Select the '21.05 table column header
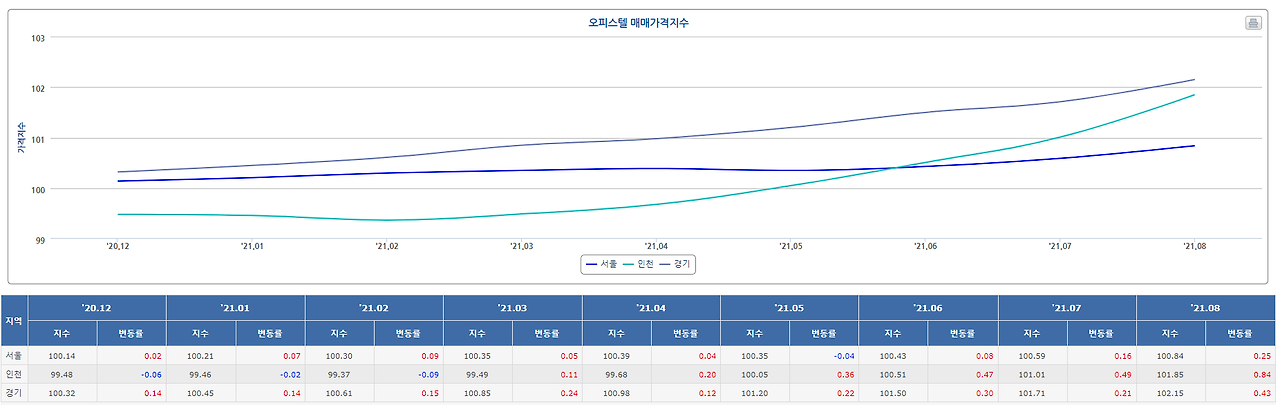 [789, 307]
